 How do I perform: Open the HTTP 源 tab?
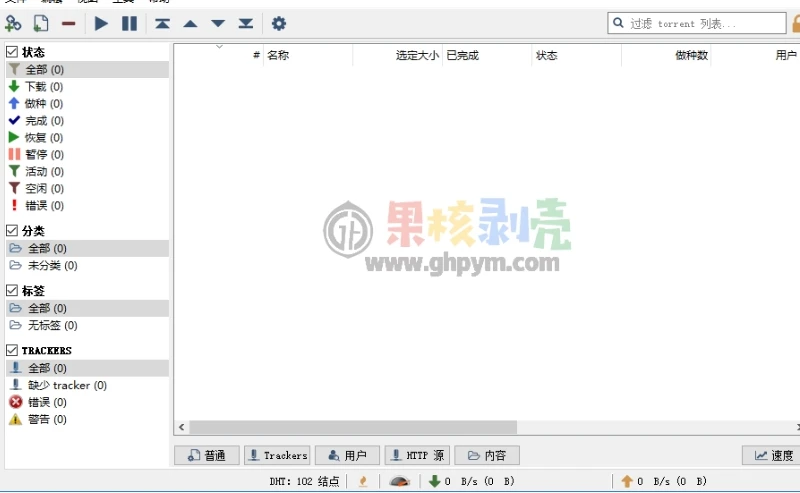pyautogui.click(x=417, y=455)
